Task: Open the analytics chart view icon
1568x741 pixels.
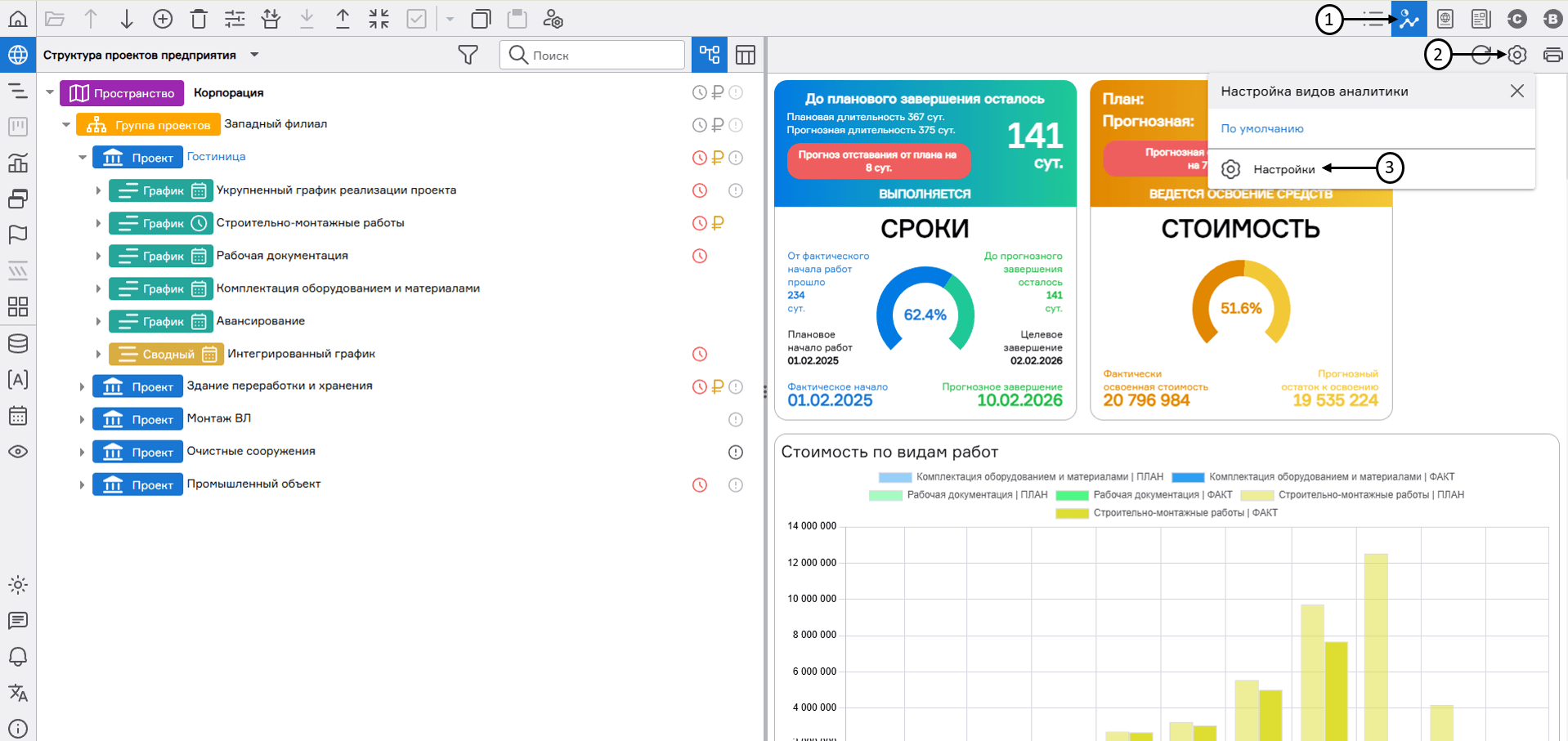Action: pyautogui.click(x=1409, y=19)
